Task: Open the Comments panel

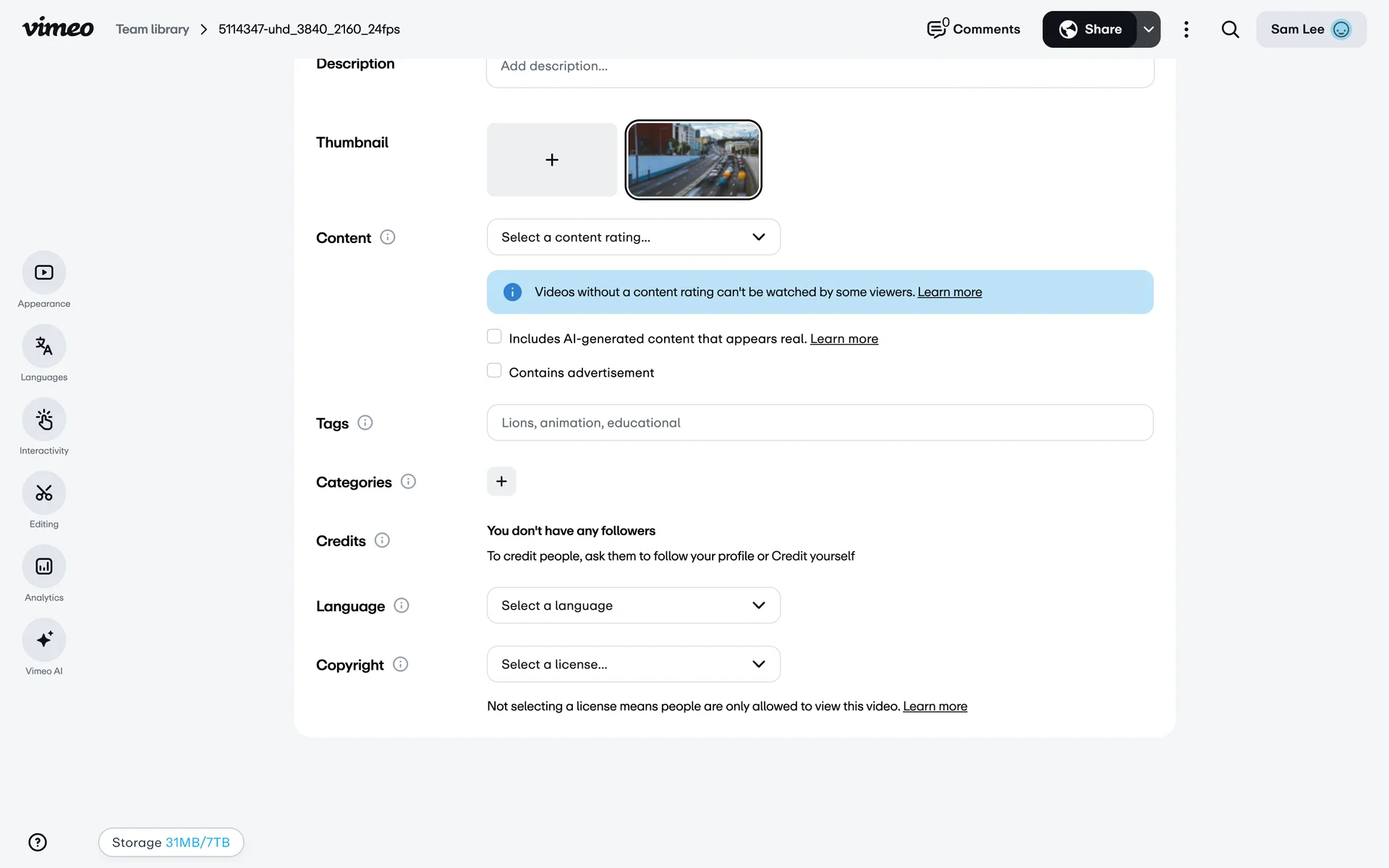Action: click(974, 30)
